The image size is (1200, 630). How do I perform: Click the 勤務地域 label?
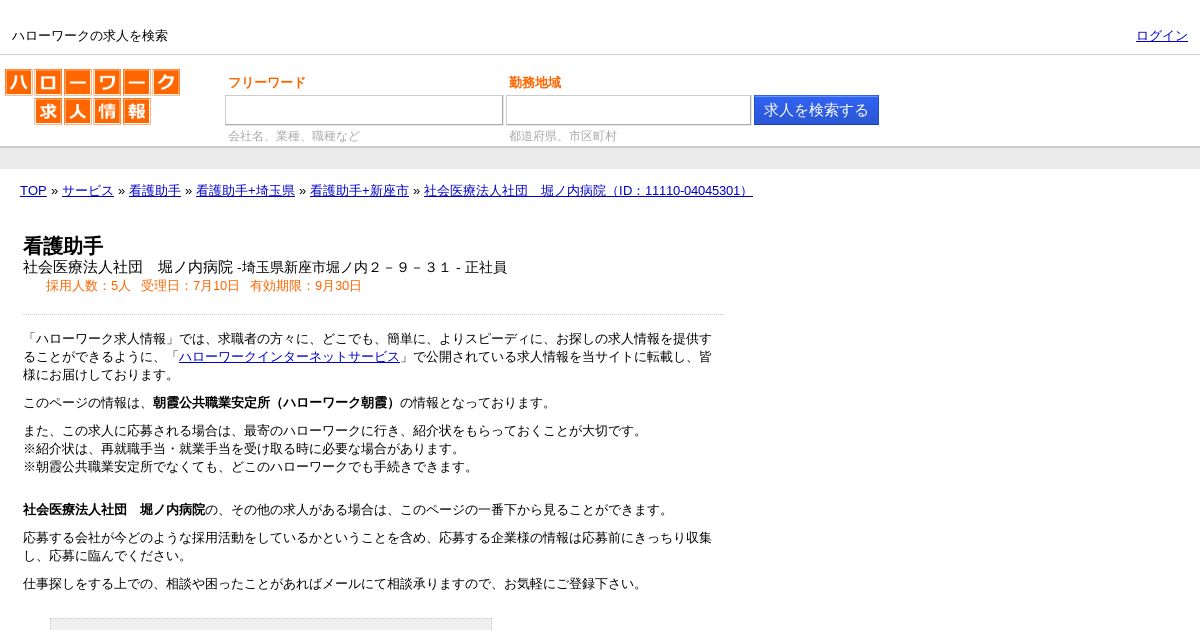point(535,83)
